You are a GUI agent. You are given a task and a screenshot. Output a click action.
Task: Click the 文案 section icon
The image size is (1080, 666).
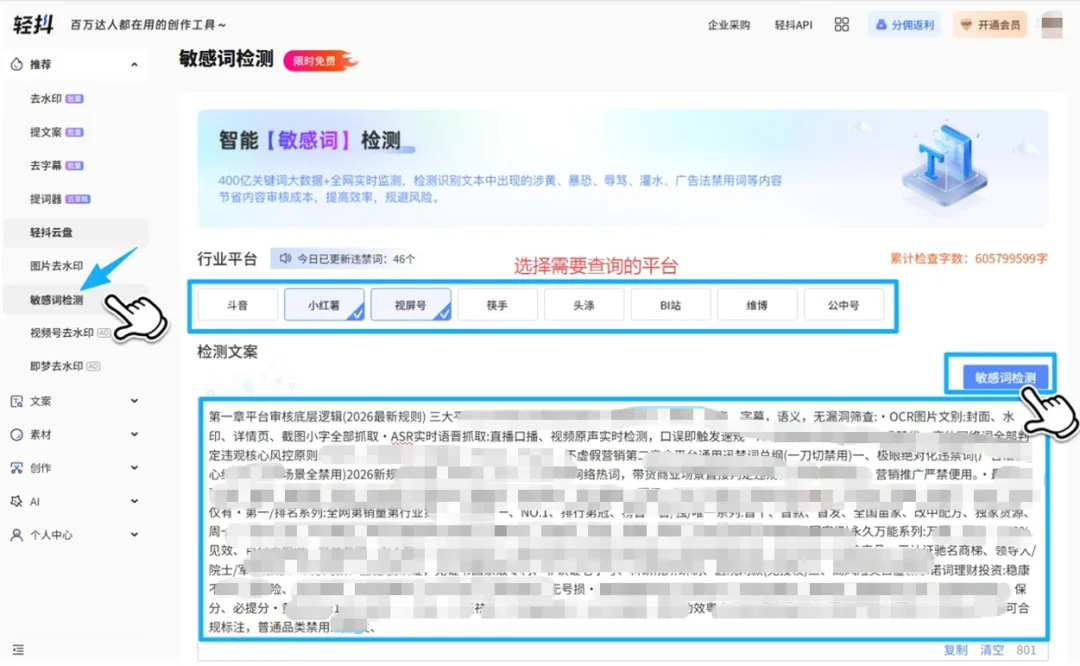pyautogui.click(x=17, y=401)
